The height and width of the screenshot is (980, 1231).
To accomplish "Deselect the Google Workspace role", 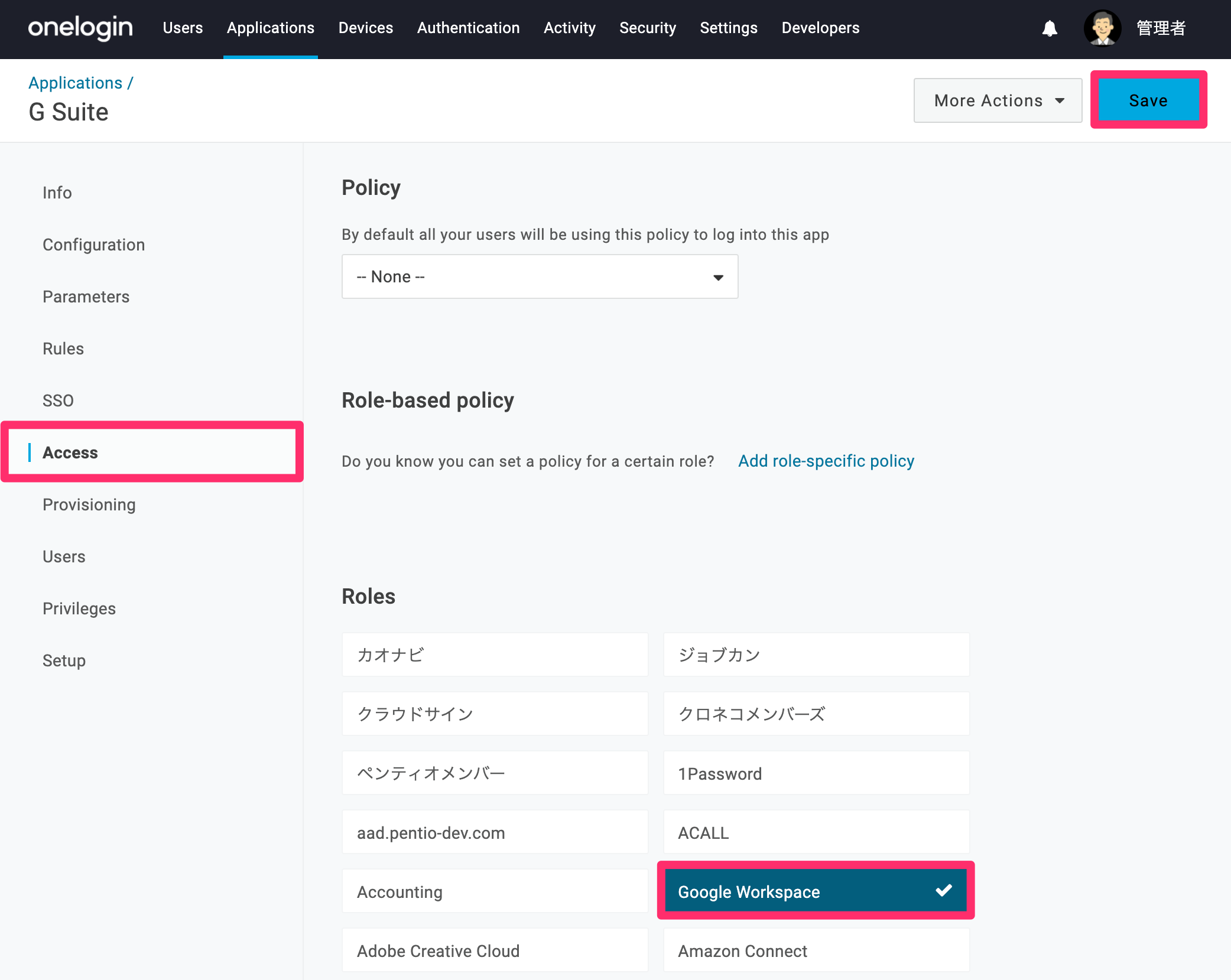I will coord(817,891).
